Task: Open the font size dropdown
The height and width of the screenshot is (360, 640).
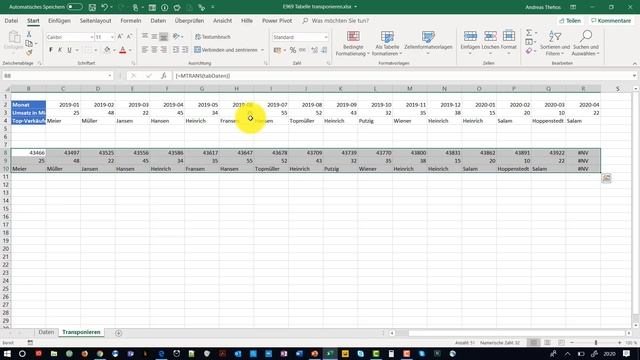Action: coord(112,37)
